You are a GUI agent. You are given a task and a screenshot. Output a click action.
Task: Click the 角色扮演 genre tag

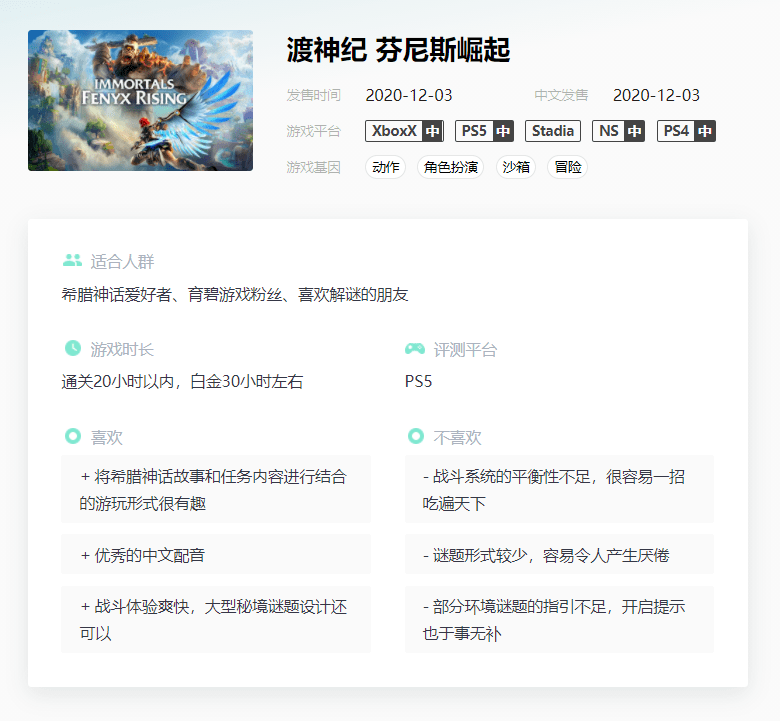[451, 167]
